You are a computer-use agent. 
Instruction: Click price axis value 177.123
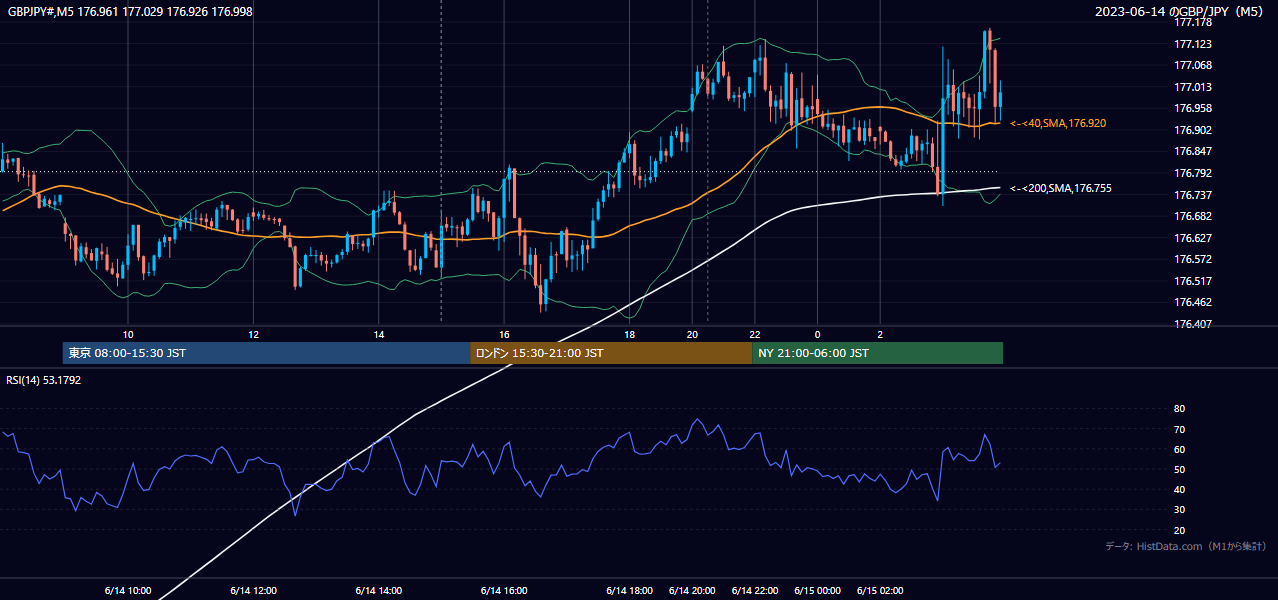[1193, 44]
